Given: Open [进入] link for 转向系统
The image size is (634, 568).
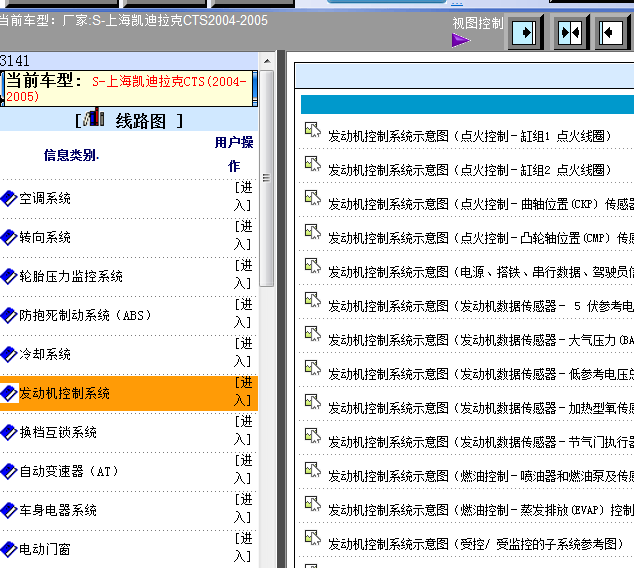Looking at the screenshot, I should coord(243,235).
